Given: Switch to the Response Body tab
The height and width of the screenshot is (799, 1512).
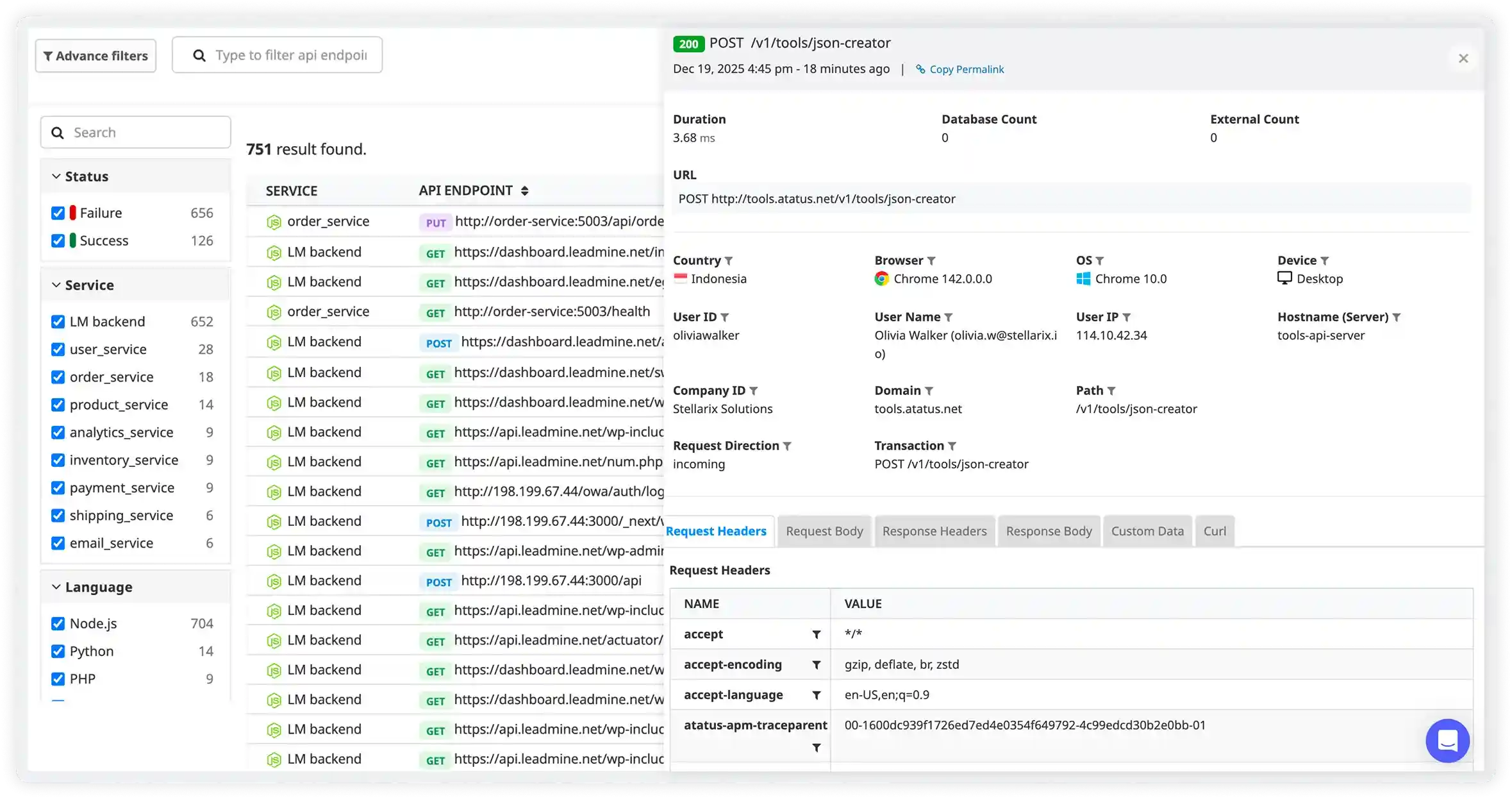Looking at the screenshot, I should (1049, 531).
